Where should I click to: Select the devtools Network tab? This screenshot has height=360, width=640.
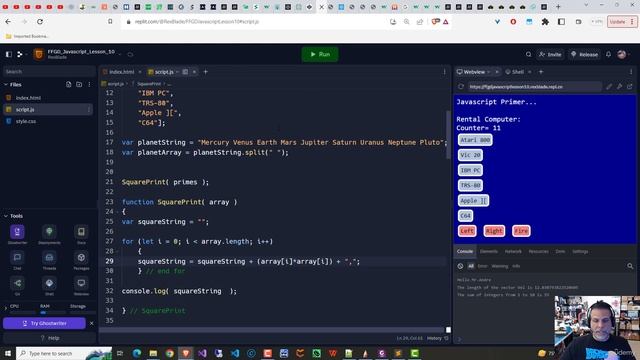pos(513,251)
